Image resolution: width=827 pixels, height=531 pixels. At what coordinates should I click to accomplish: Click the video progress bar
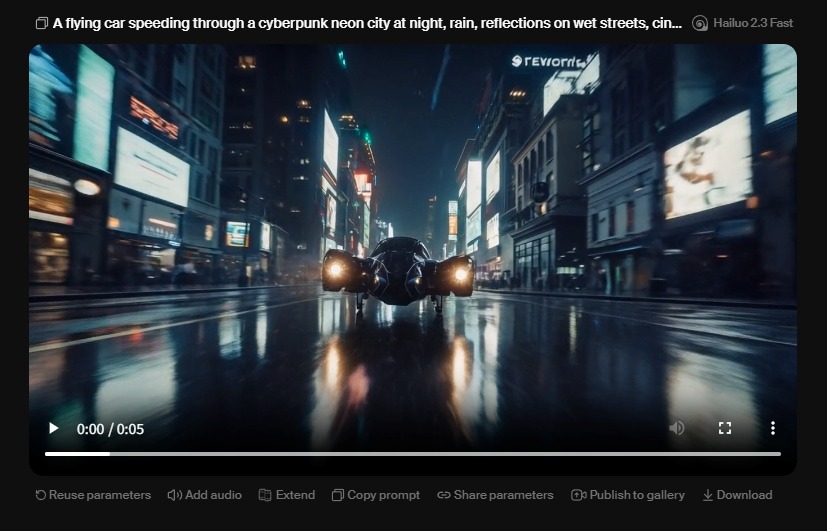point(412,454)
